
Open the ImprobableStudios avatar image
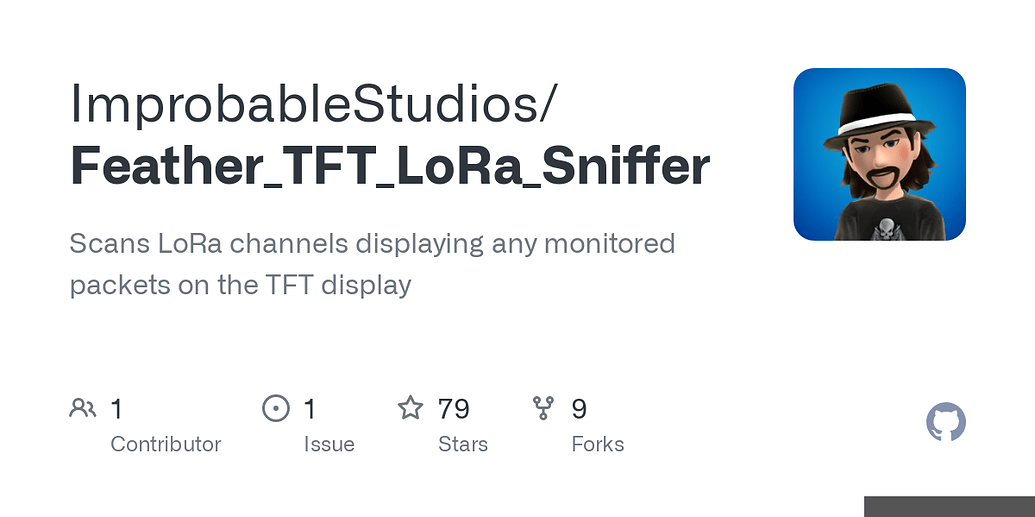[879, 155]
